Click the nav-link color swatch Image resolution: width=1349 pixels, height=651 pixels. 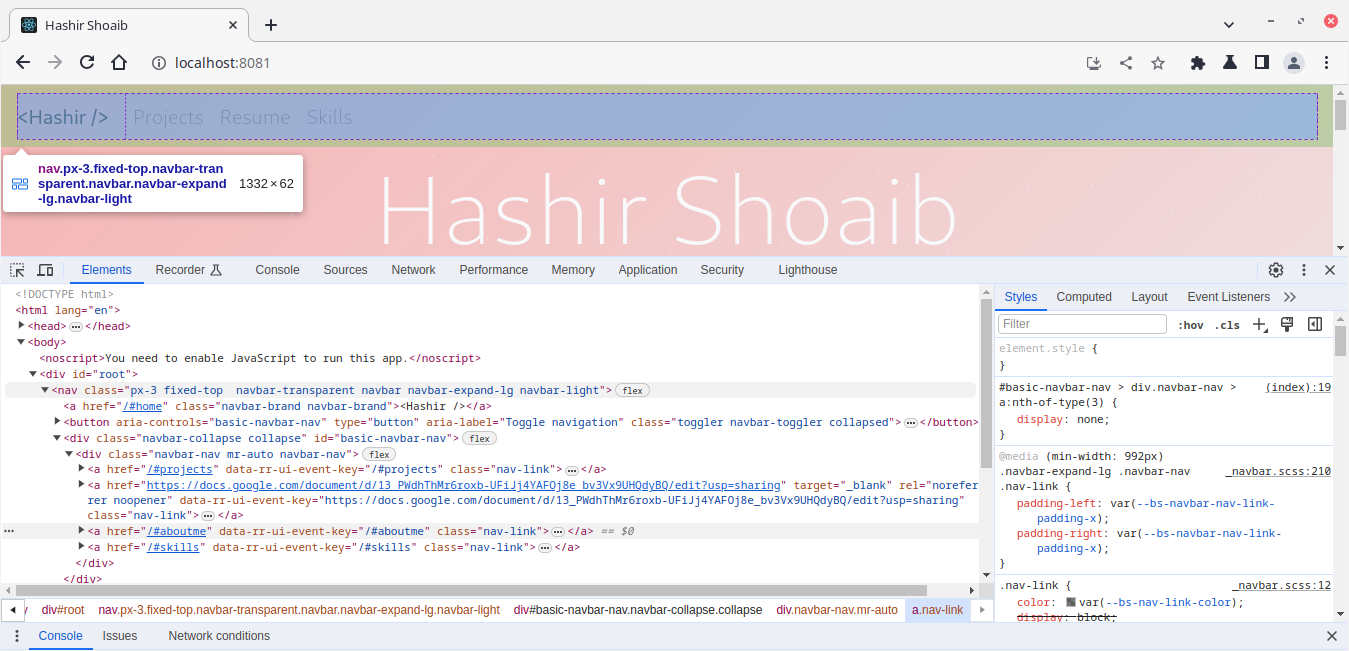(x=1071, y=602)
